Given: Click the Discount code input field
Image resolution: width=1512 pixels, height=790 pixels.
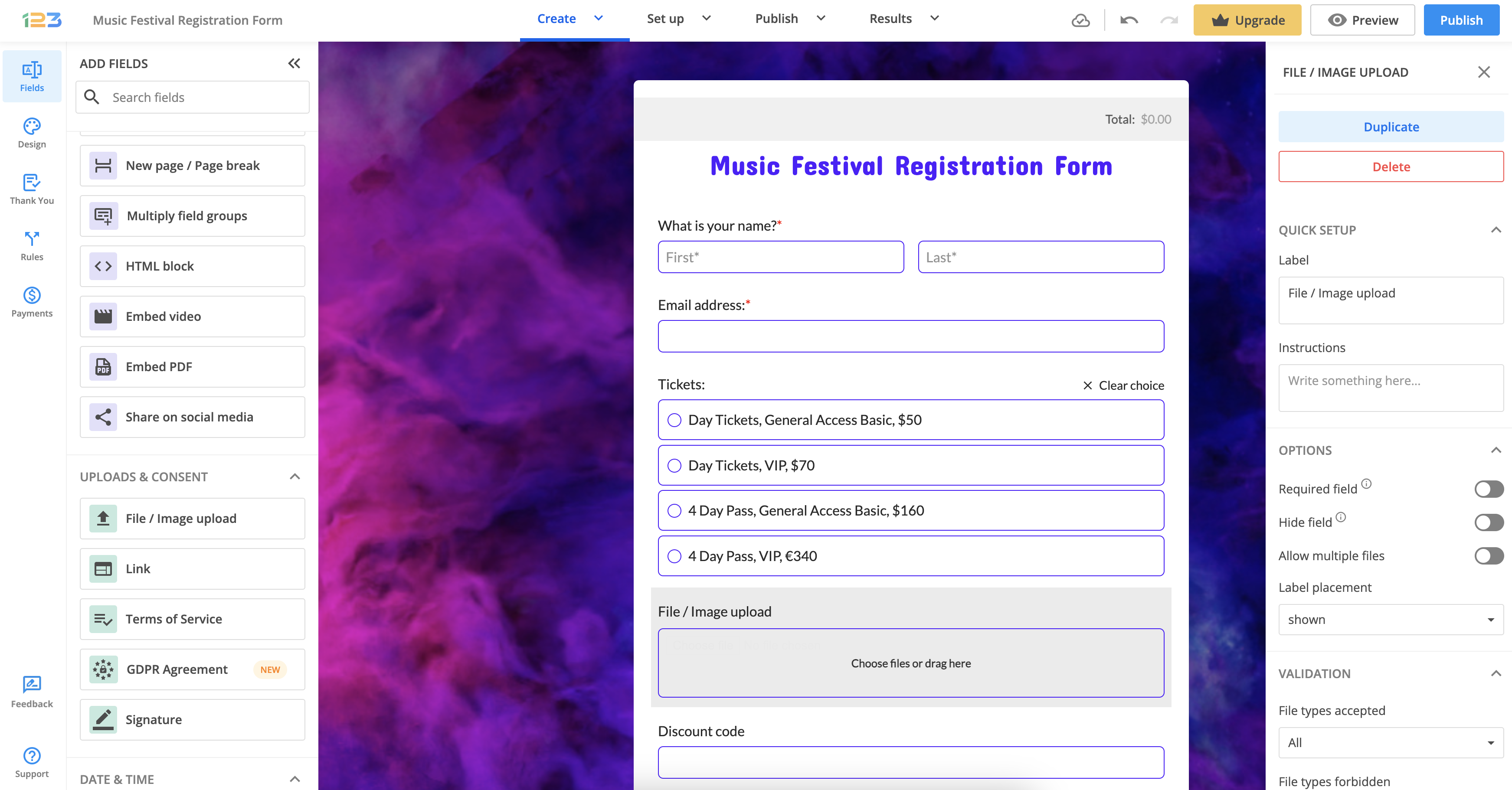Looking at the screenshot, I should [x=911, y=761].
